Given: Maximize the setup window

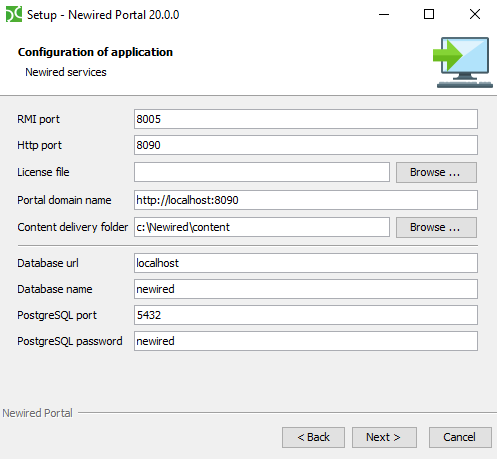Looking at the screenshot, I should (429, 14).
